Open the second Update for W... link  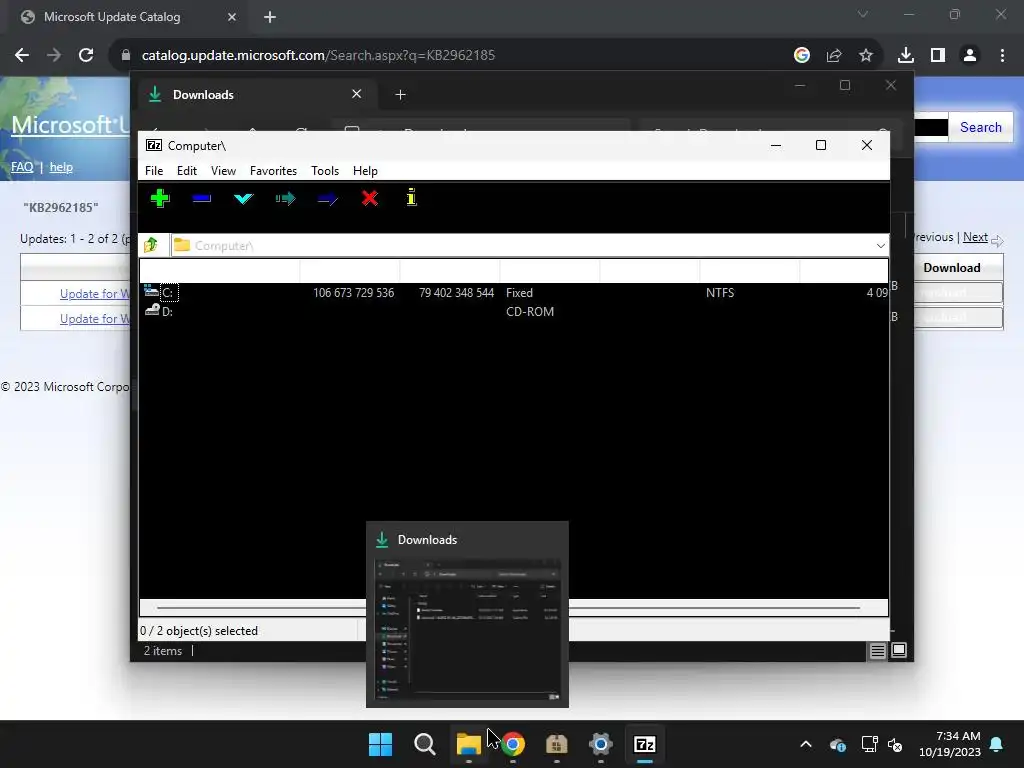[95, 318]
